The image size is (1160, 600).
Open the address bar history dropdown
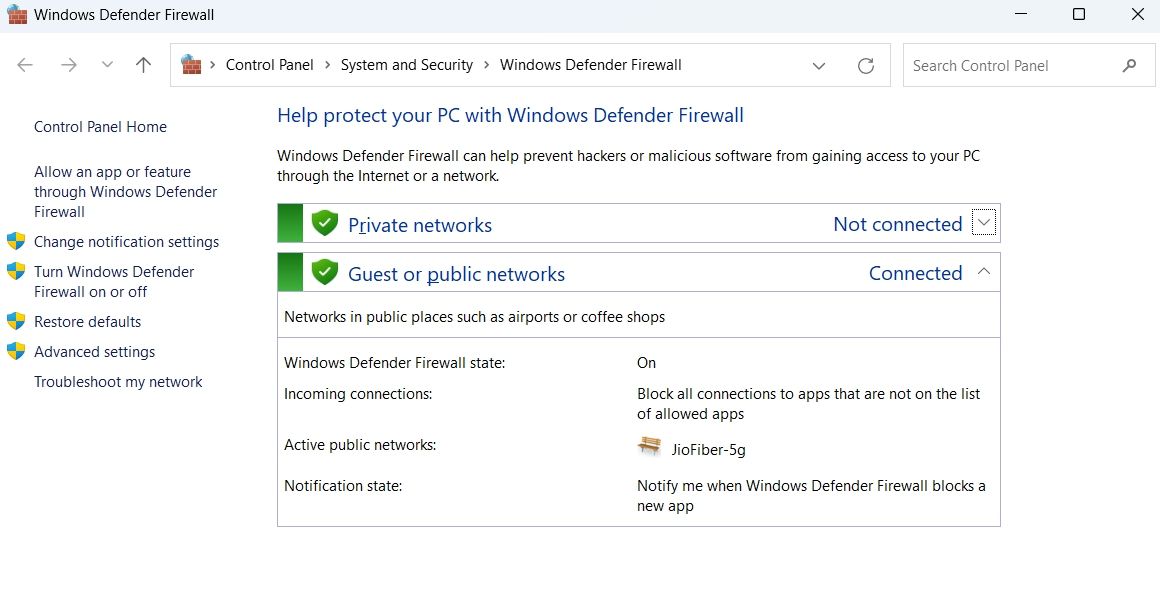click(819, 66)
